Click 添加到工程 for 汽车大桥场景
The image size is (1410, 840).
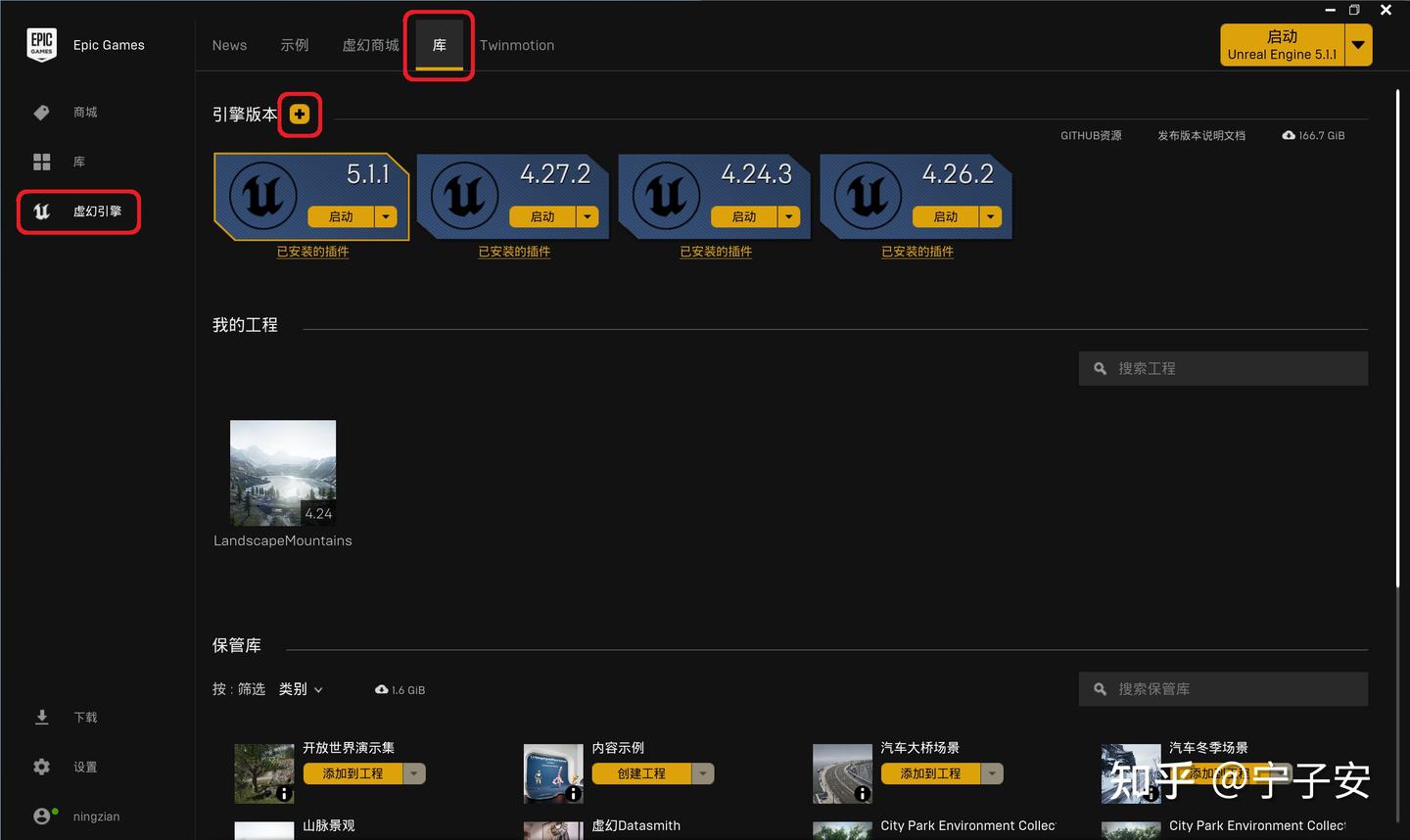[932, 772]
